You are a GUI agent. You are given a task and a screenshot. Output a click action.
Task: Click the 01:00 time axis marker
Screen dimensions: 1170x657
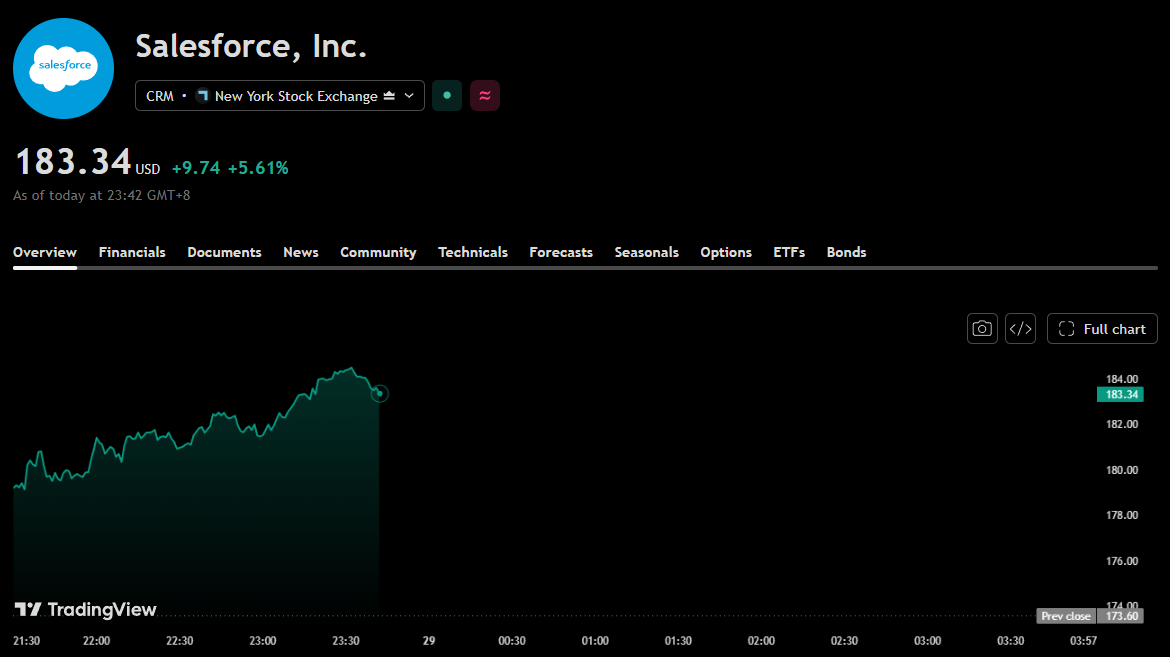595,641
